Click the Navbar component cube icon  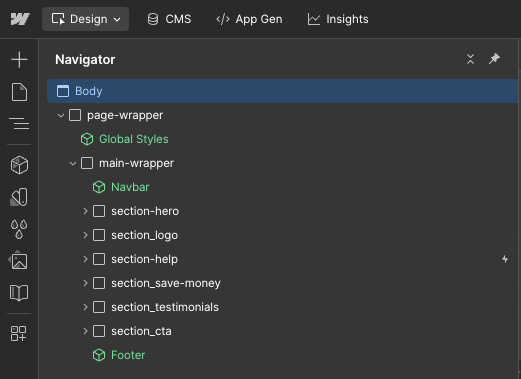click(x=99, y=187)
